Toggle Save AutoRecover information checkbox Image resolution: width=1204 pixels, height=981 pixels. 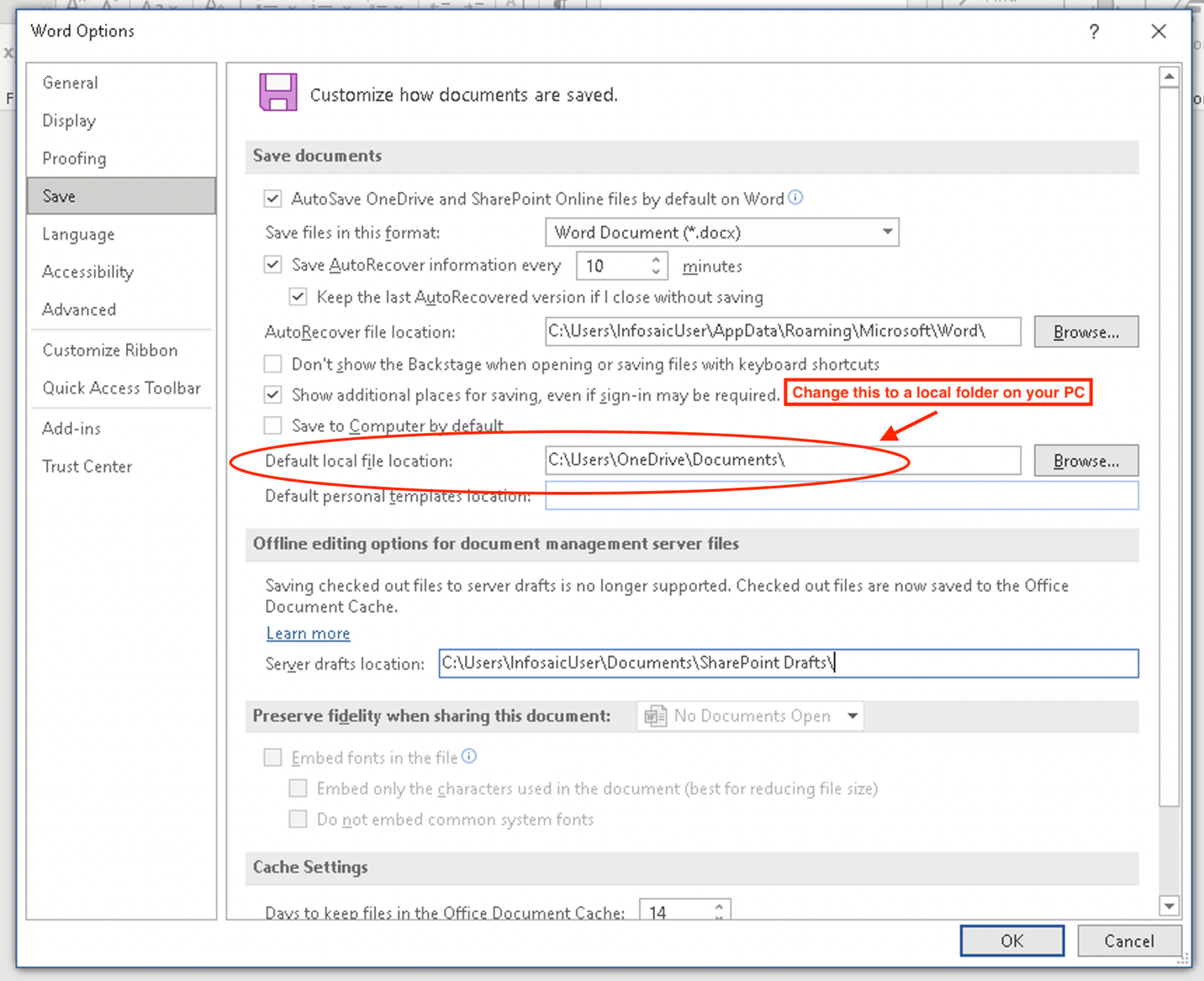(x=272, y=265)
